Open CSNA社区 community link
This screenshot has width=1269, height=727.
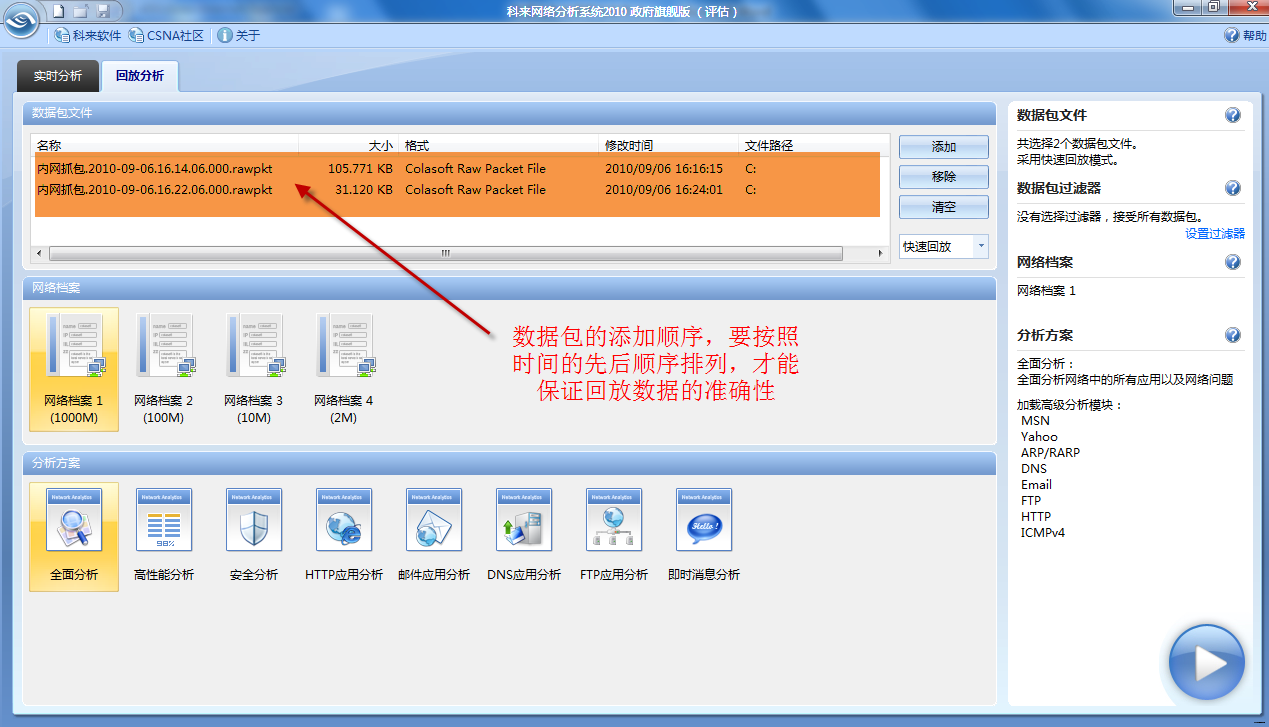pyautogui.click(x=166, y=35)
